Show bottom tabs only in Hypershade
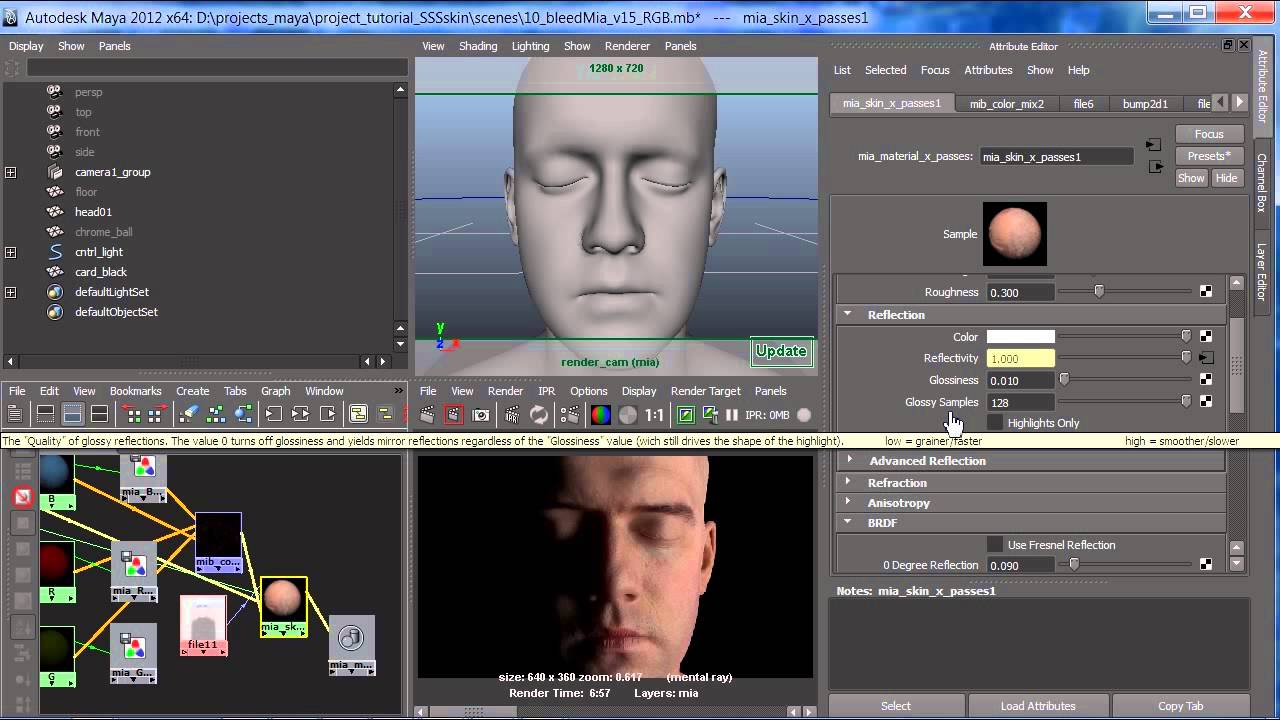 pos(73,414)
